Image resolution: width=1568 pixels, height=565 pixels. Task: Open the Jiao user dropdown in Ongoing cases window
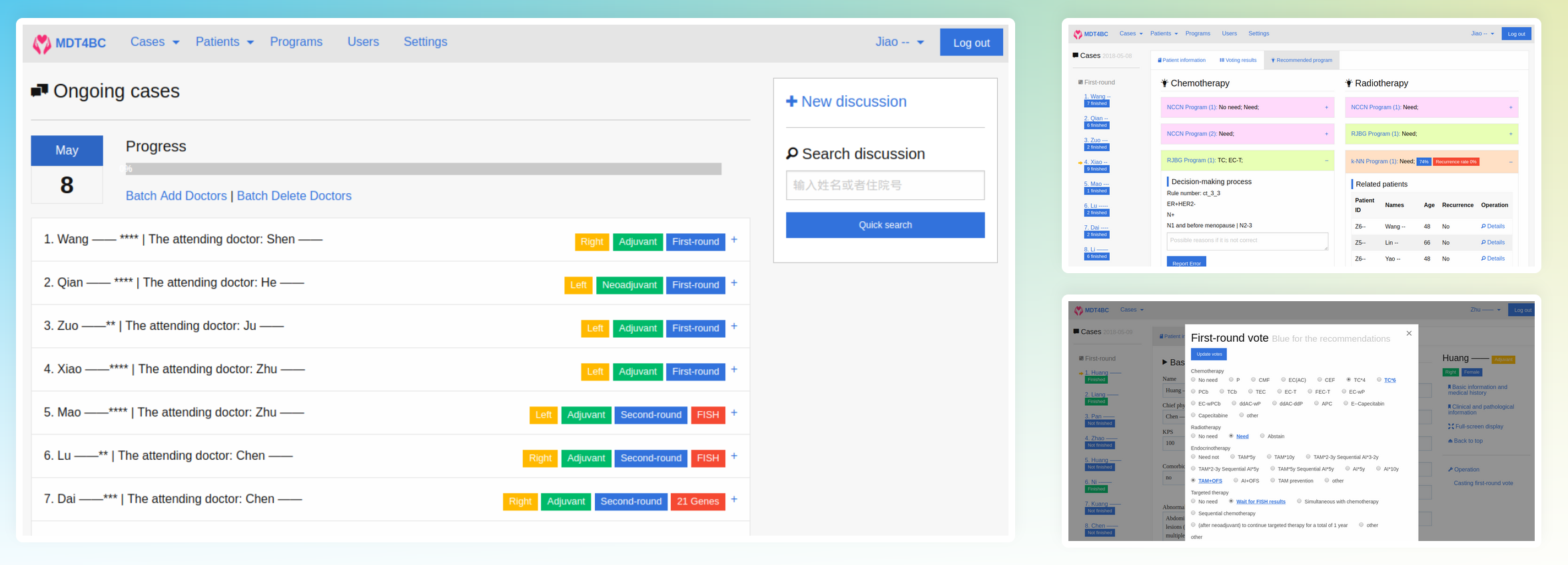click(x=899, y=42)
